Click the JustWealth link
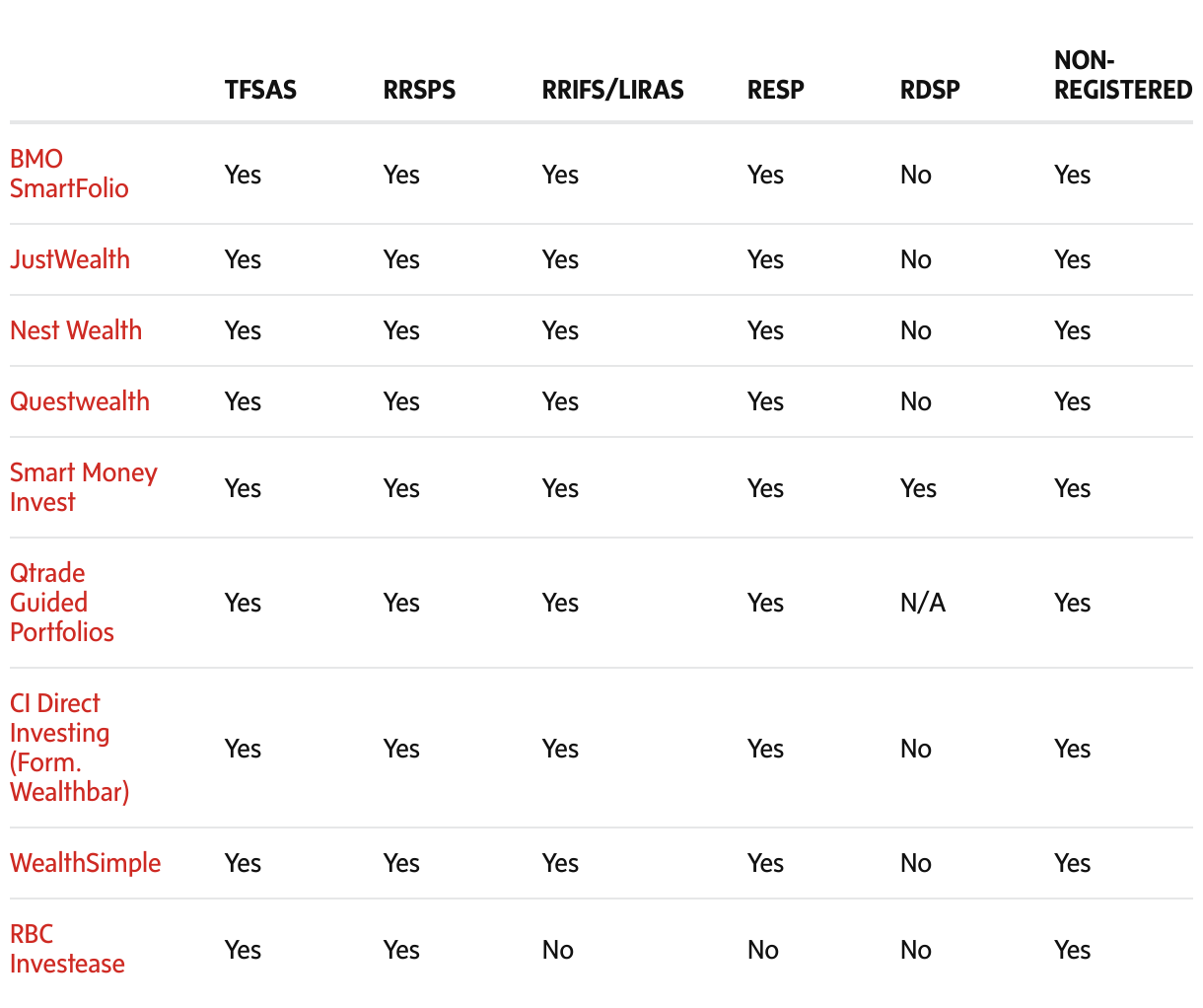 pos(70,259)
